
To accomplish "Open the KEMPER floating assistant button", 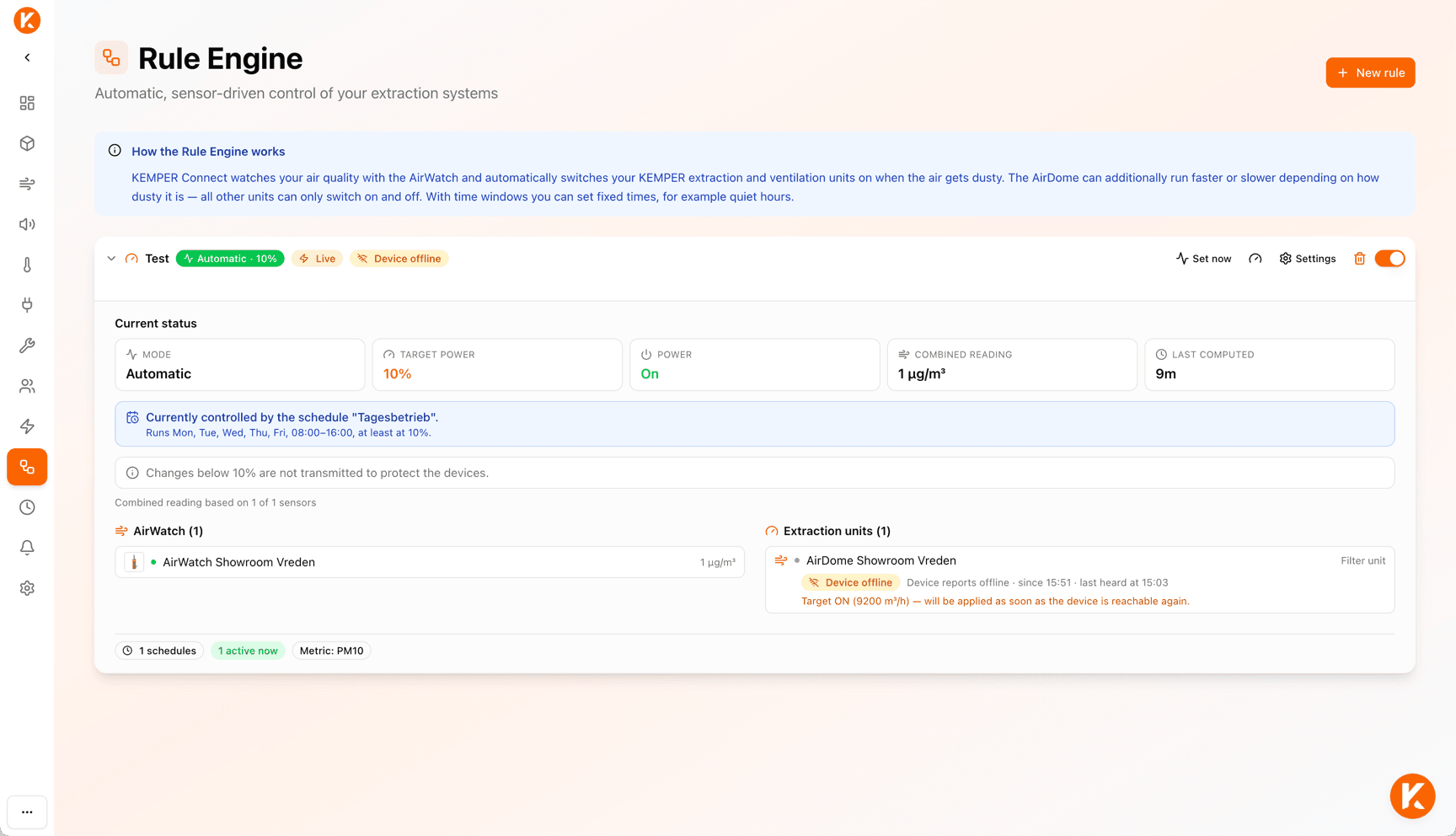I will 1412,796.
